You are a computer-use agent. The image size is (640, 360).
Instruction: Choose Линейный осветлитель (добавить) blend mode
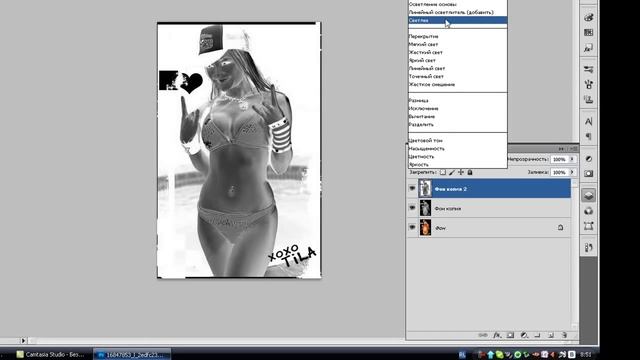click(458, 12)
